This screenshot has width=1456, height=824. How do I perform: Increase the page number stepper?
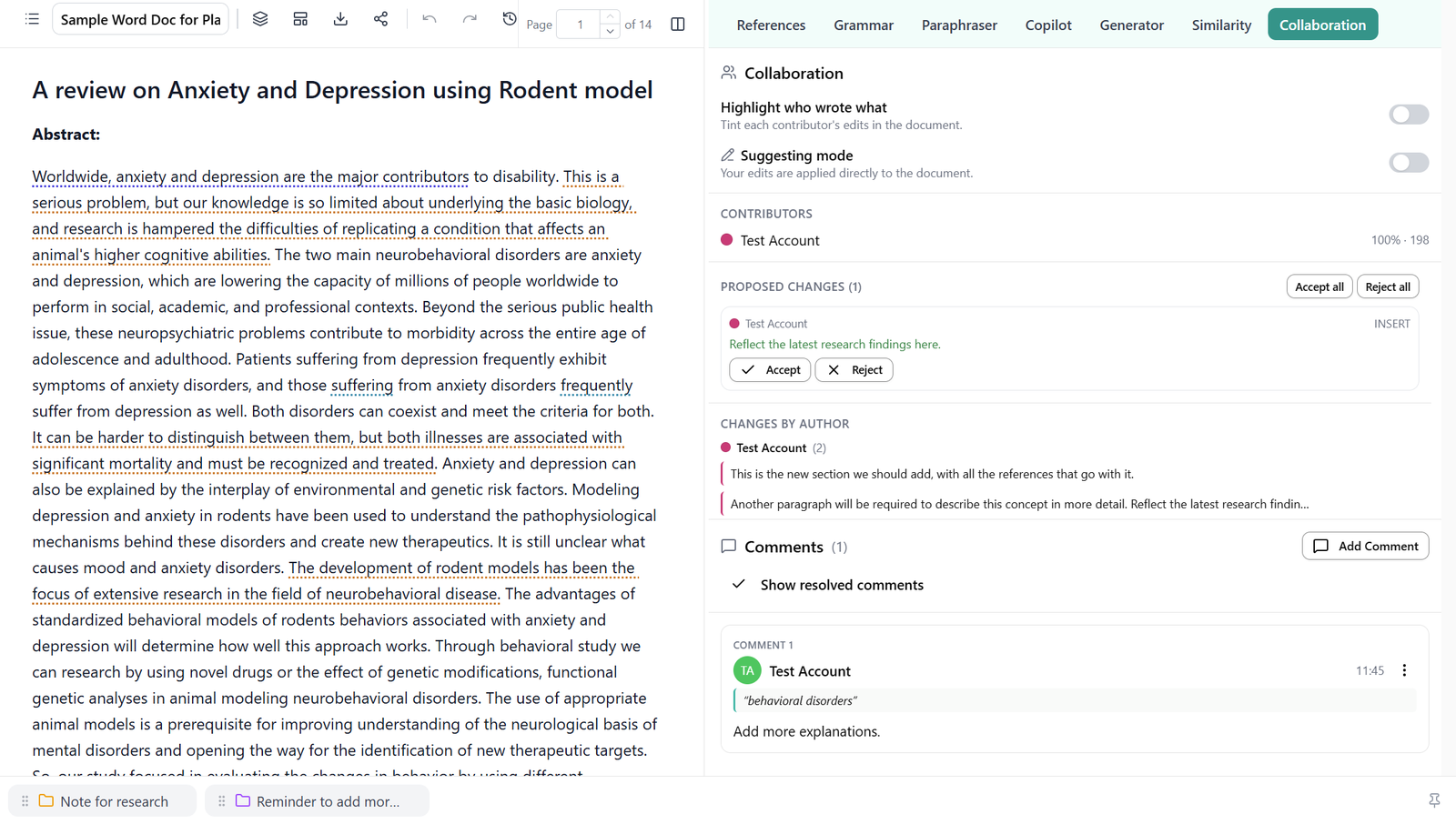click(x=610, y=16)
